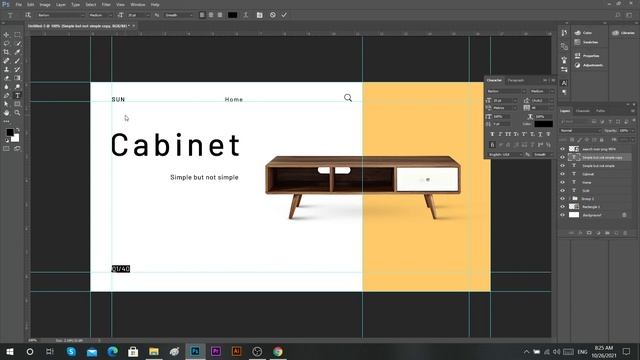Open the Filter menu
Viewport: 640px width, 360px height.
(106, 4)
